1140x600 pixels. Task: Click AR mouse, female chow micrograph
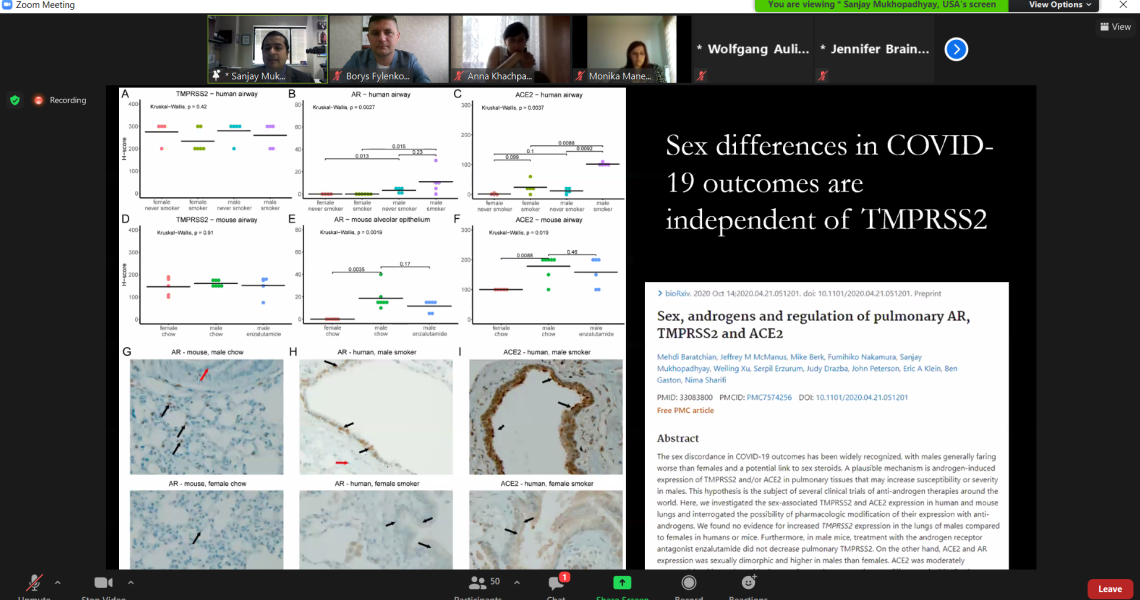point(206,529)
